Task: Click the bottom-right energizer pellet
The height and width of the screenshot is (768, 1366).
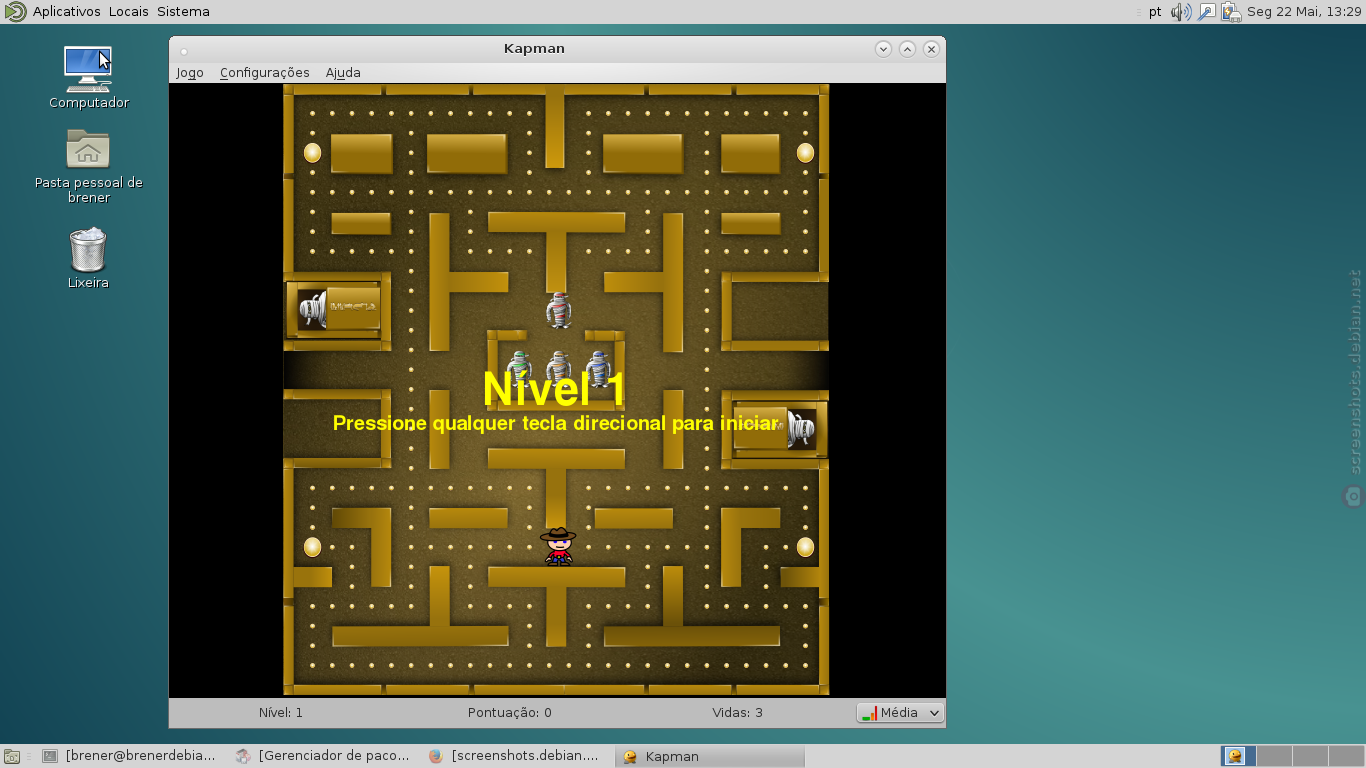Action: (805, 547)
